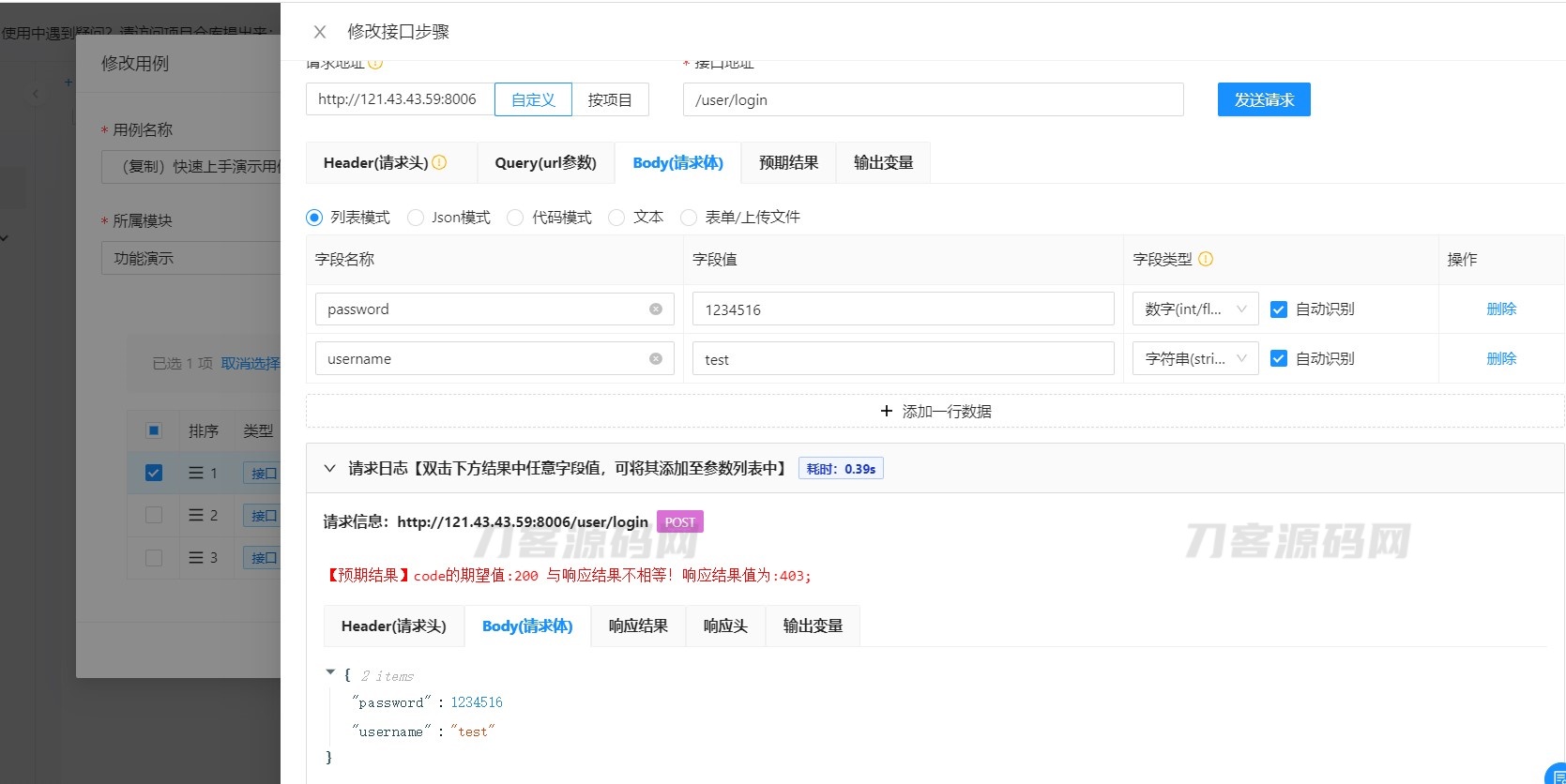Click the /user/login interface address input
The width and height of the screenshot is (1566, 784).
932,100
